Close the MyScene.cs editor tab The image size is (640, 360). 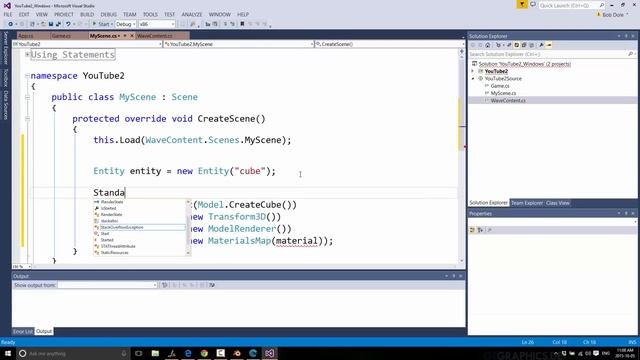(x=131, y=36)
